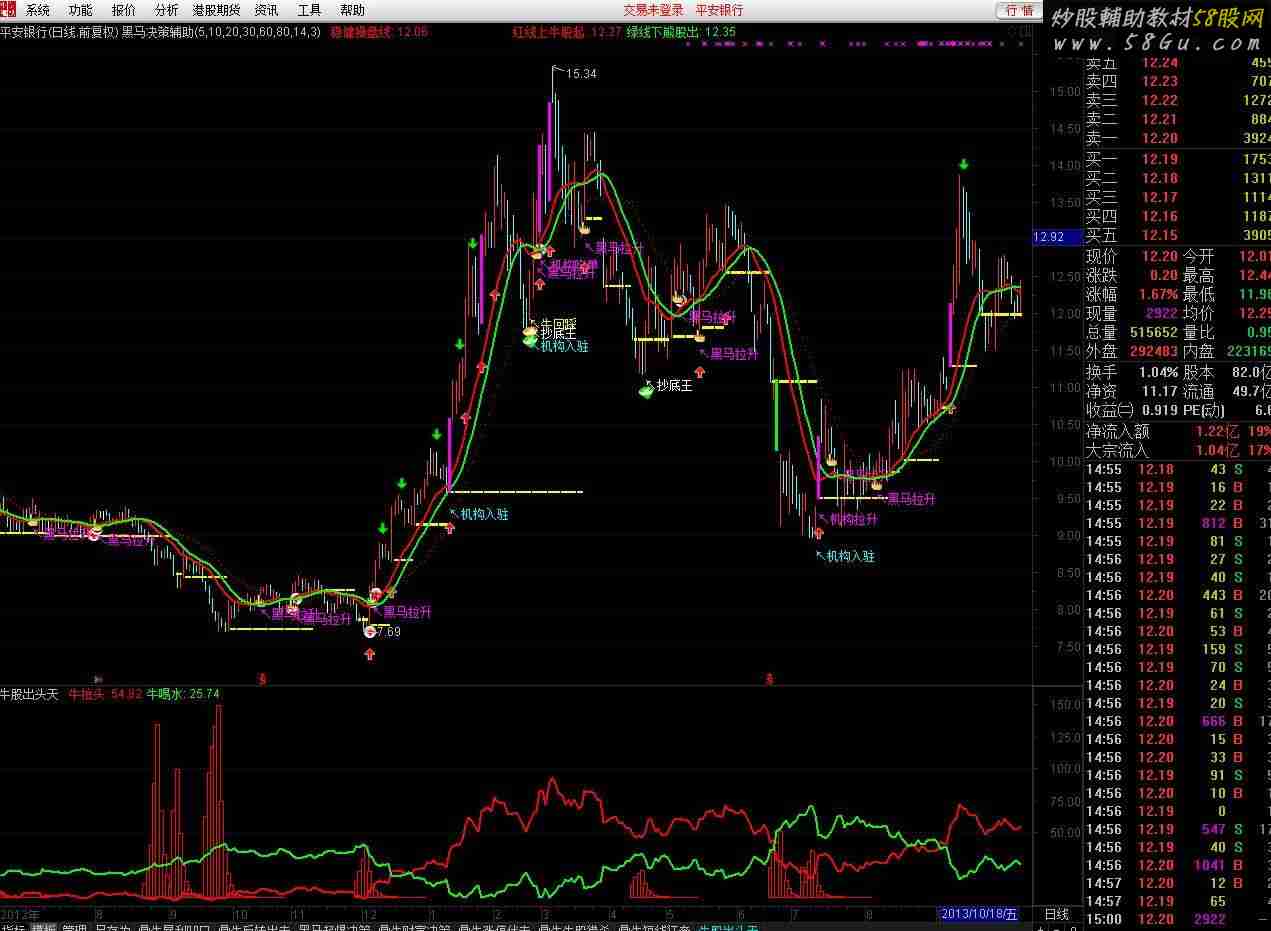Select the 买四 12.16 order book row
Viewport: 1271px width, 931px height.
pos(1178,216)
